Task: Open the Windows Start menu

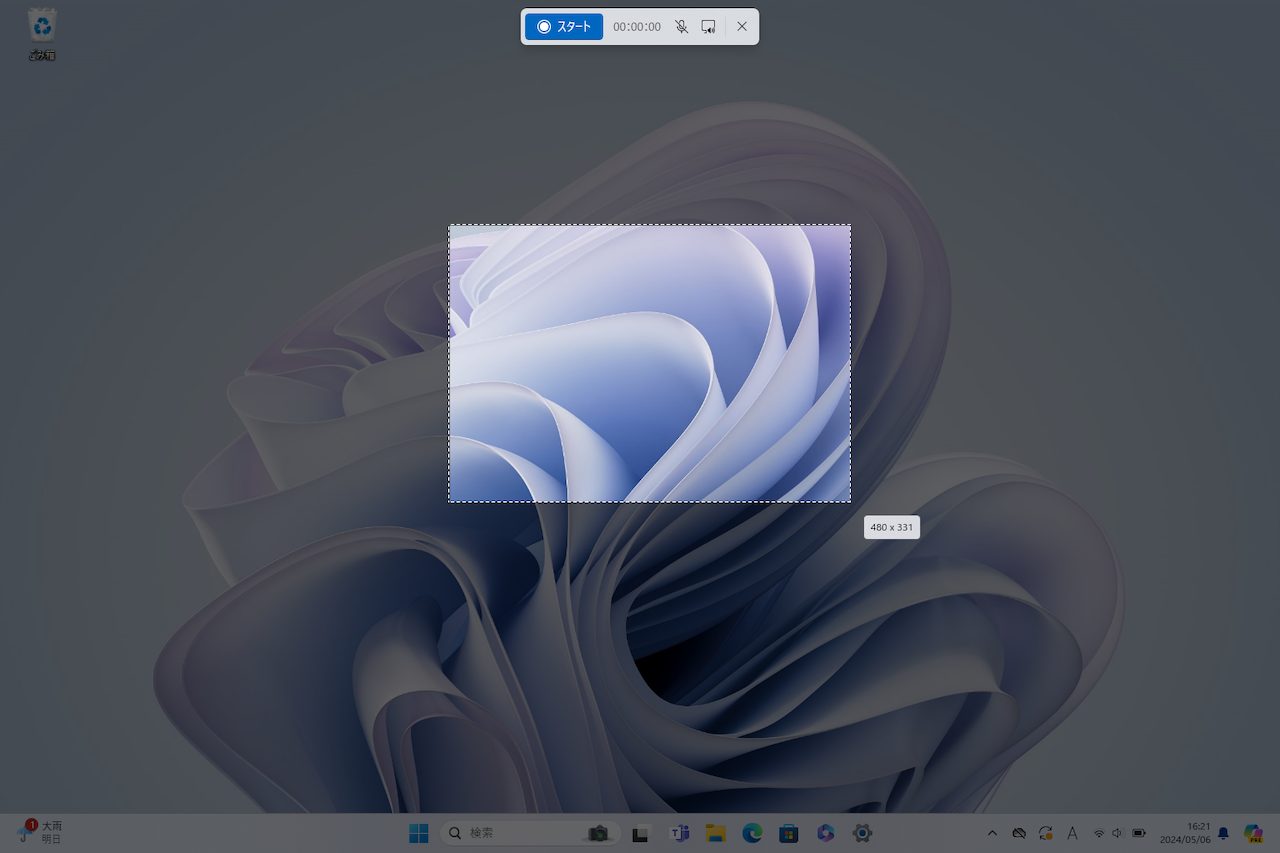Action: pyautogui.click(x=419, y=833)
